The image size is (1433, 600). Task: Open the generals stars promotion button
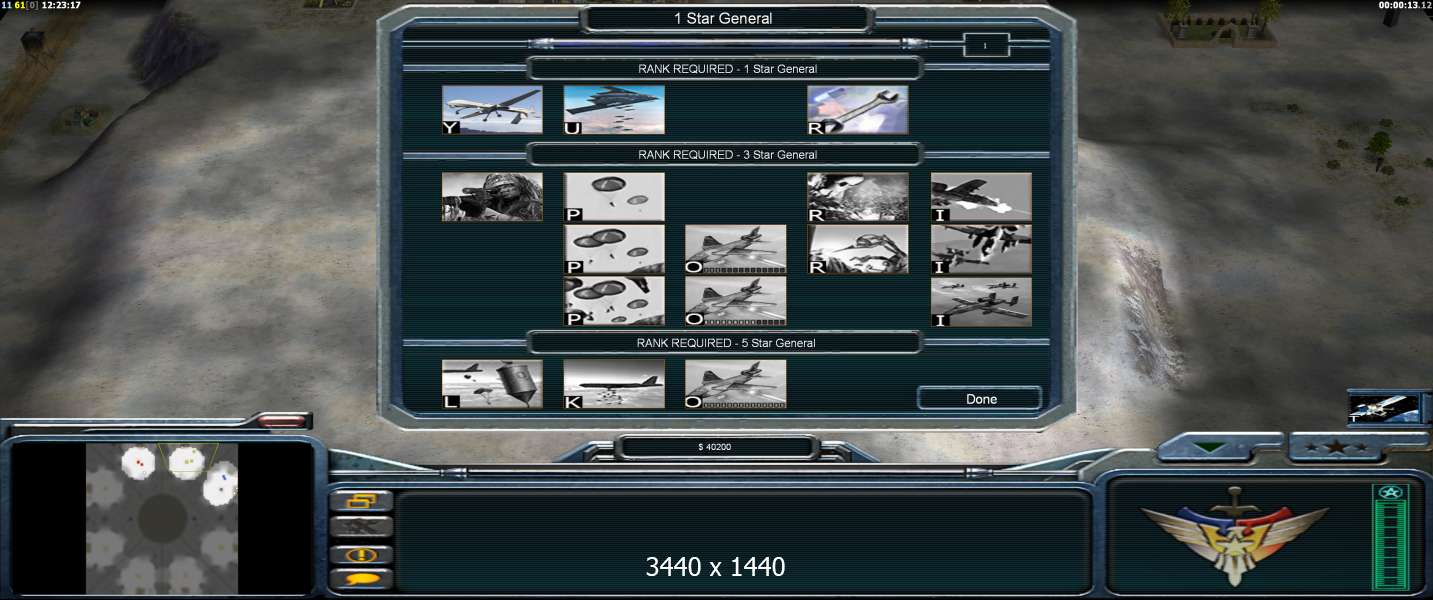pyautogui.click(x=1335, y=448)
